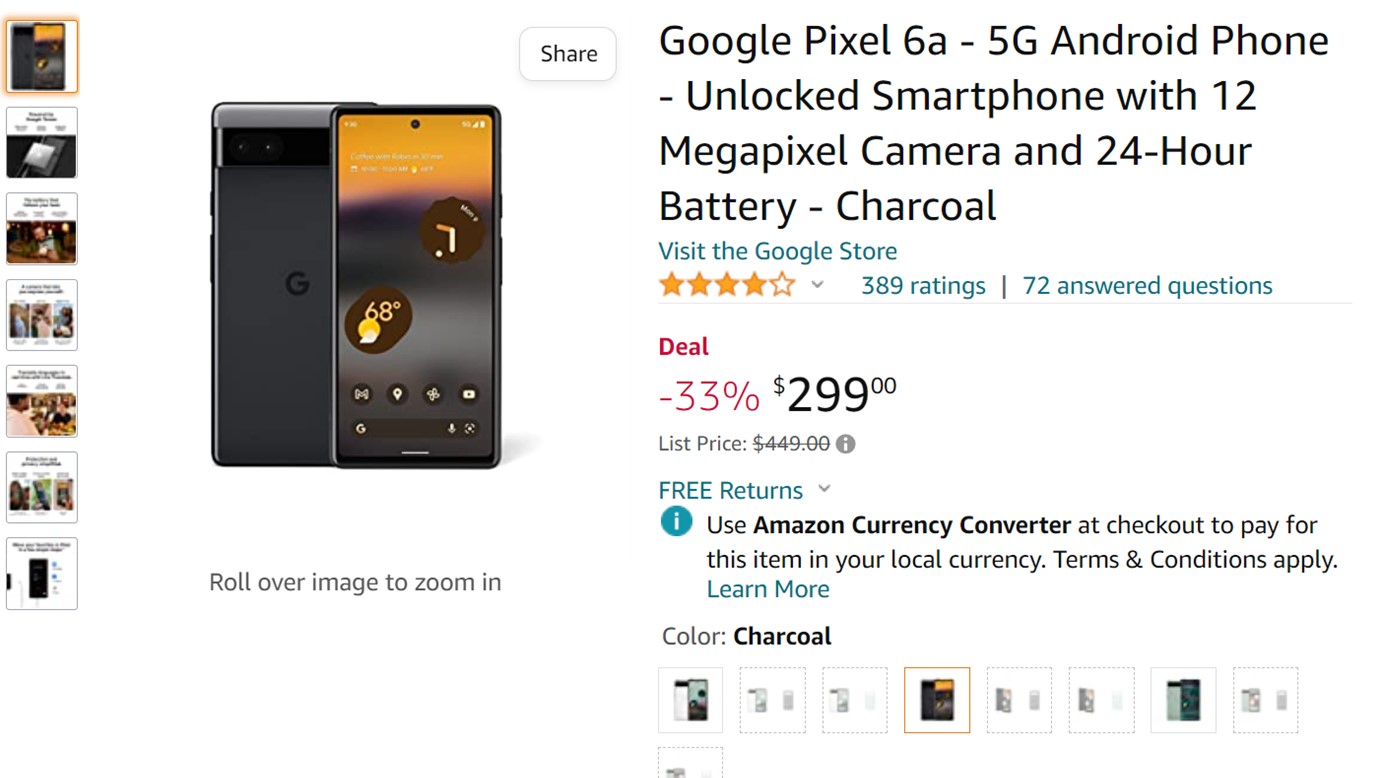This screenshot has height=778, width=1383.
Task: Open the second thumbnail showing the chip
Action: (42, 143)
